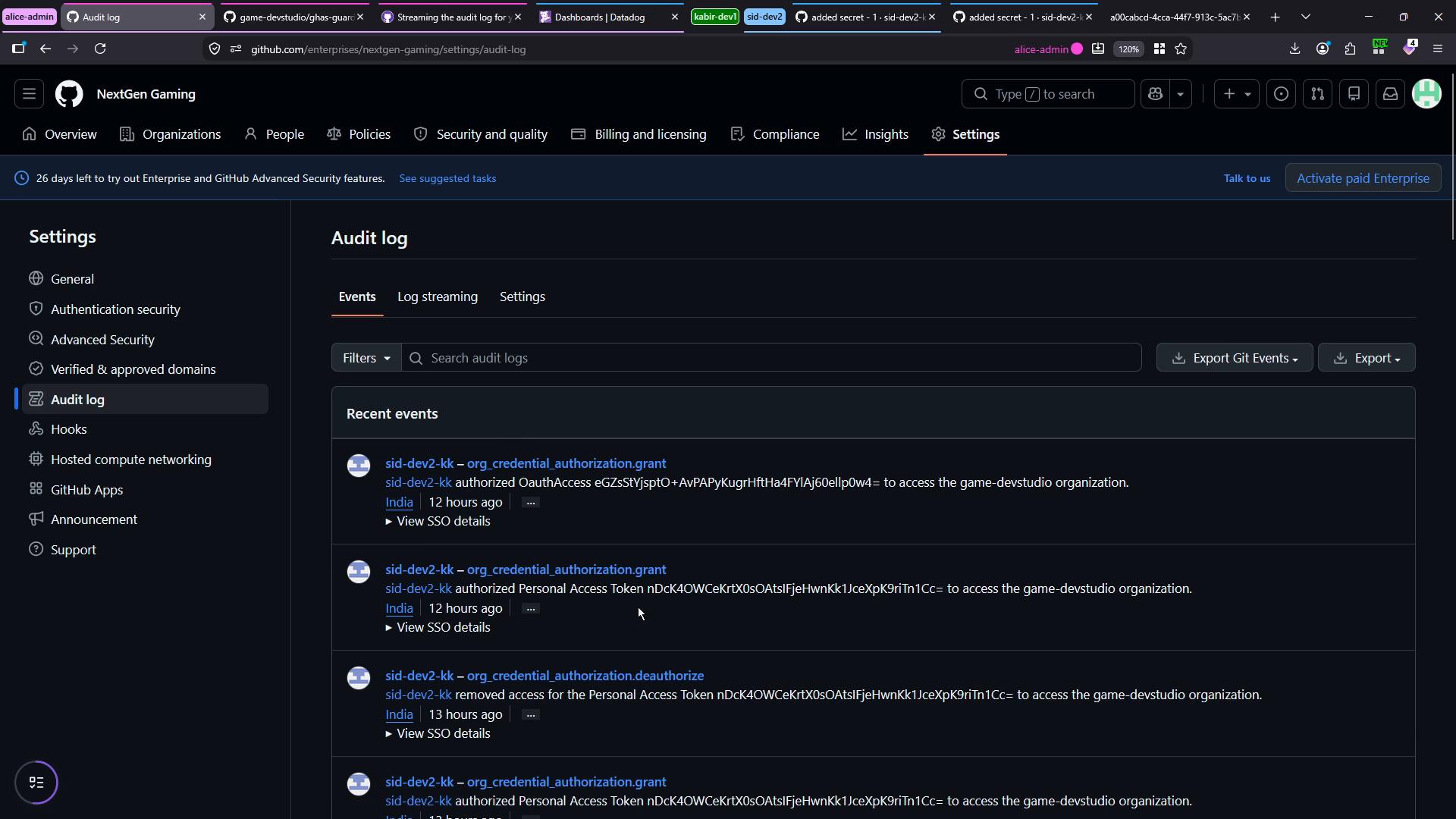Viewport: 1456px width, 819px height.
Task: Open the Security and quality nav tab
Action: 481,134
